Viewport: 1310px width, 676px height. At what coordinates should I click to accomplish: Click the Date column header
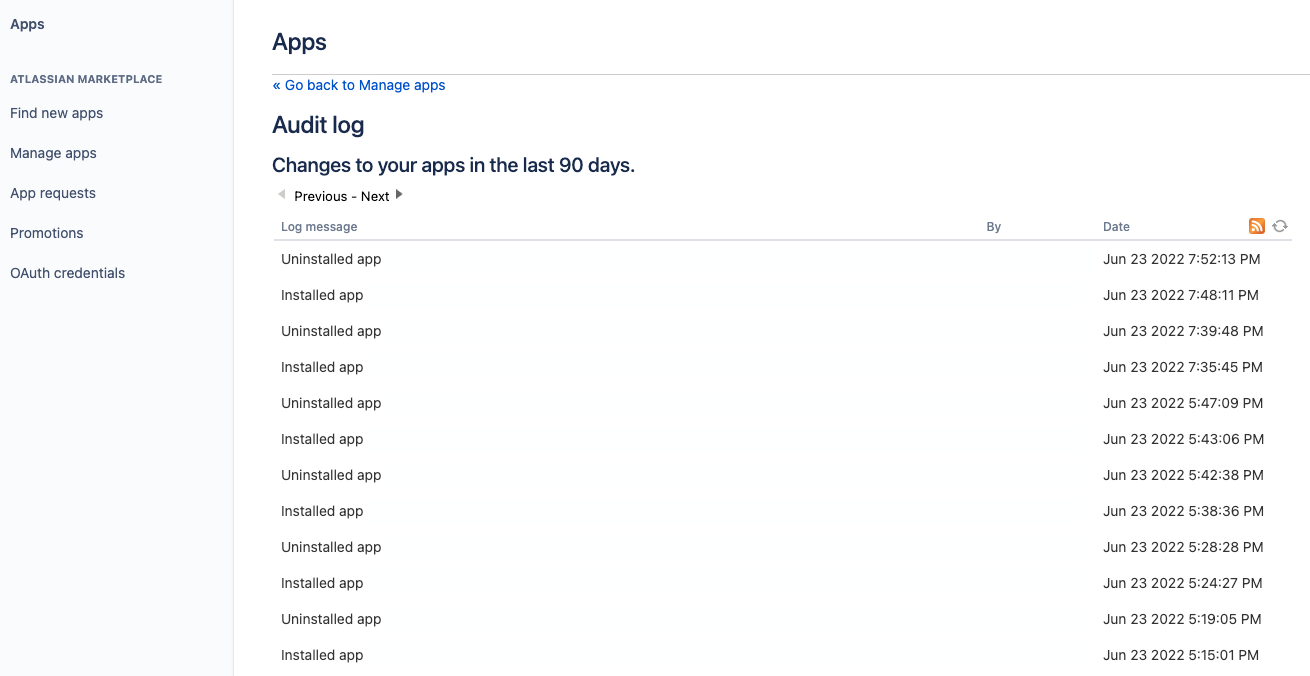(1116, 227)
